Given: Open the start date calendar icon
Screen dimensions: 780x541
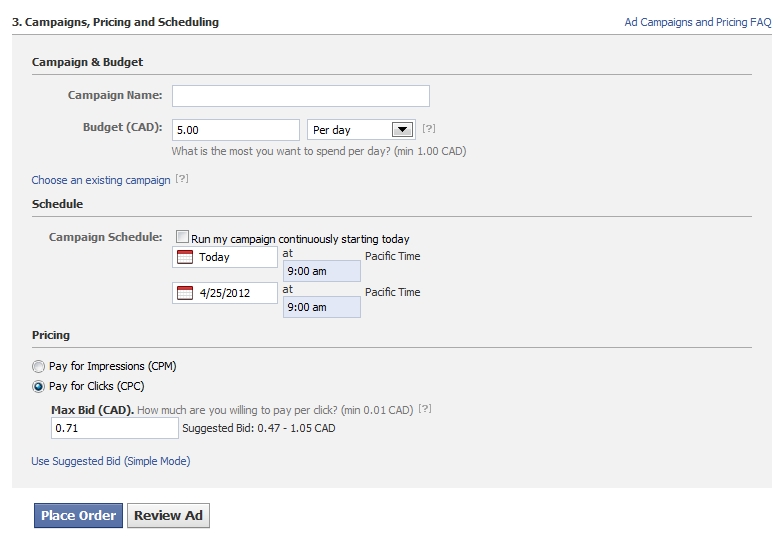Looking at the screenshot, I should click(x=185, y=257).
